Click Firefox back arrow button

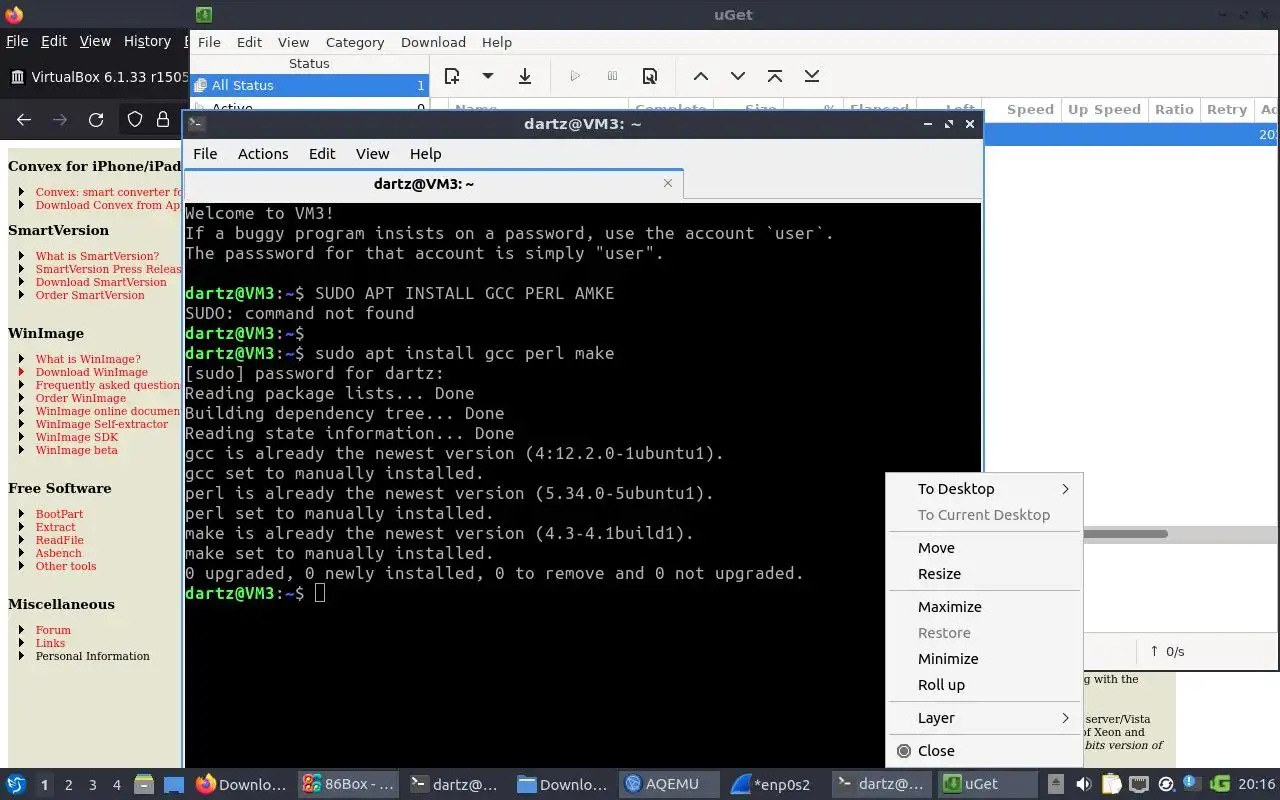click(x=24, y=119)
